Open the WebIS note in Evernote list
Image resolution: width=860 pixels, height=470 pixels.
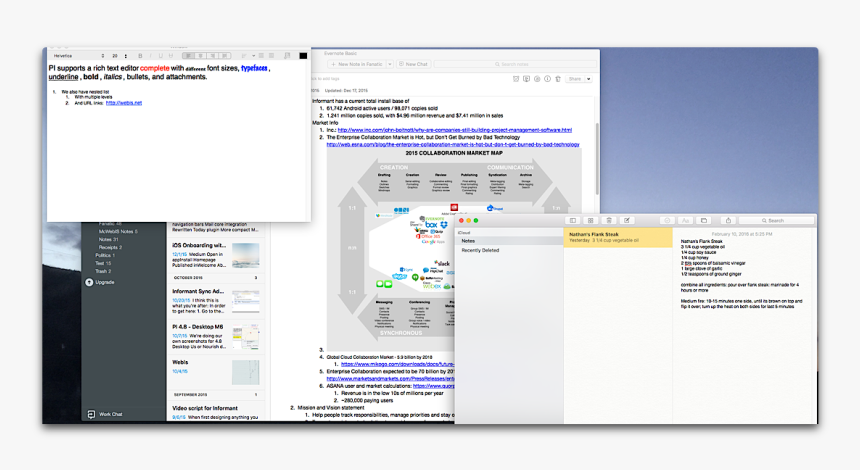216,372
